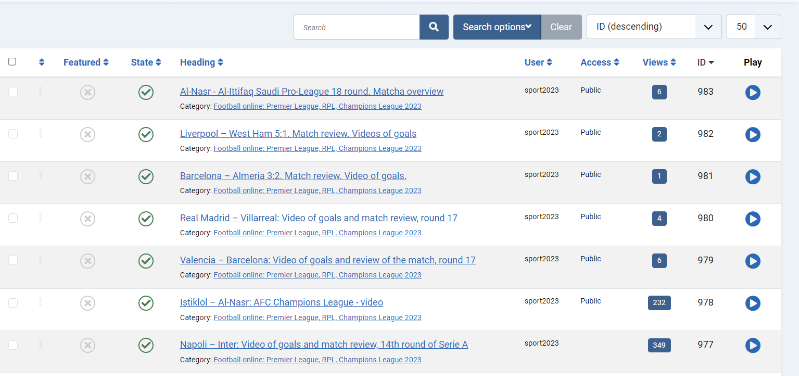Open the ID (descending) sort dropdown

point(654,27)
